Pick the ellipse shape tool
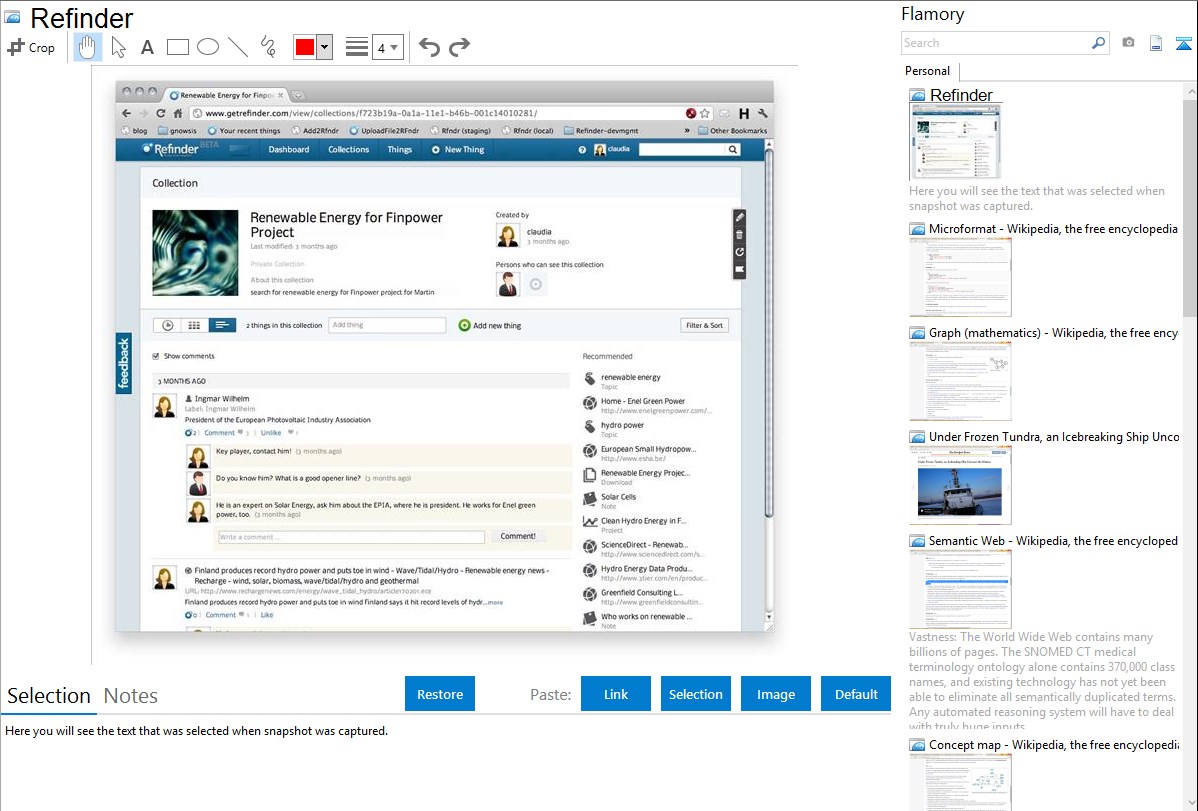 click(x=208, y=47)
